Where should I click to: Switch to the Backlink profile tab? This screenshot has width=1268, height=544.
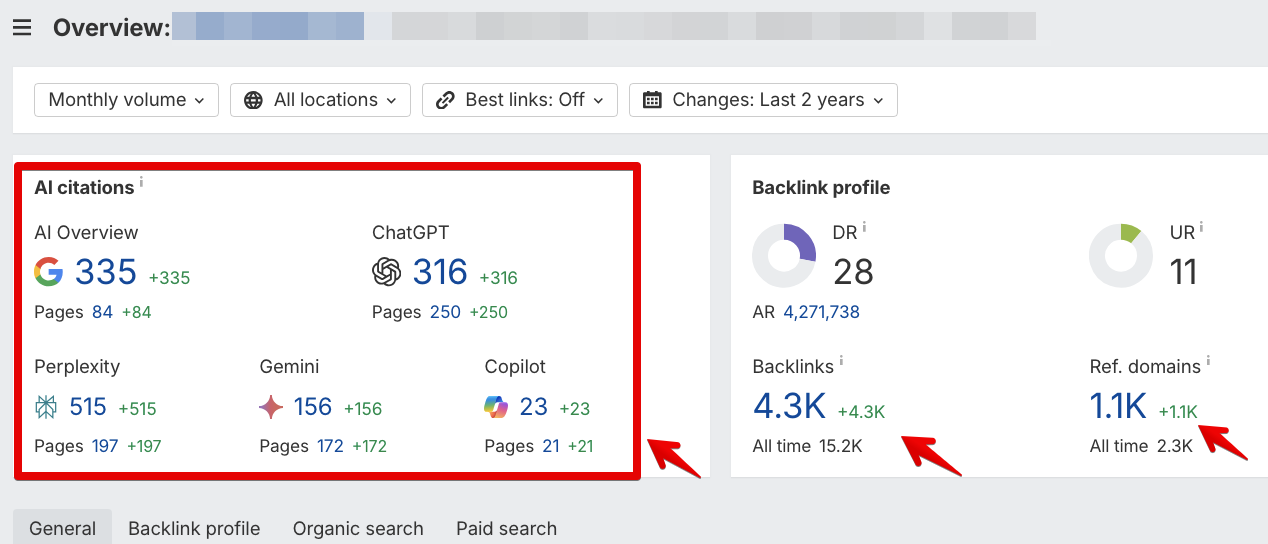click(194, 528)
